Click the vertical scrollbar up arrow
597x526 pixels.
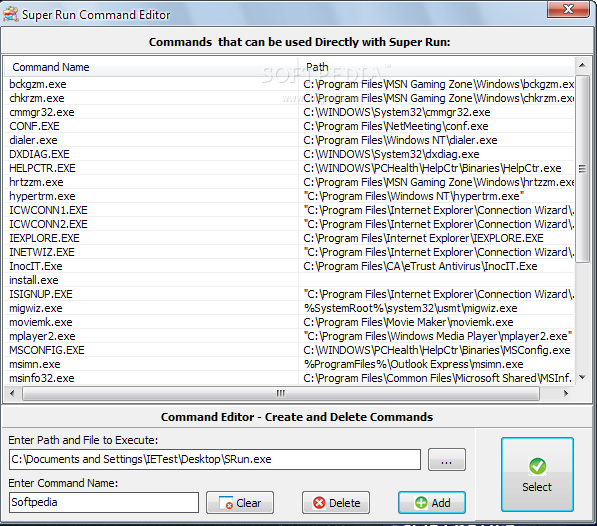[582, 65]
